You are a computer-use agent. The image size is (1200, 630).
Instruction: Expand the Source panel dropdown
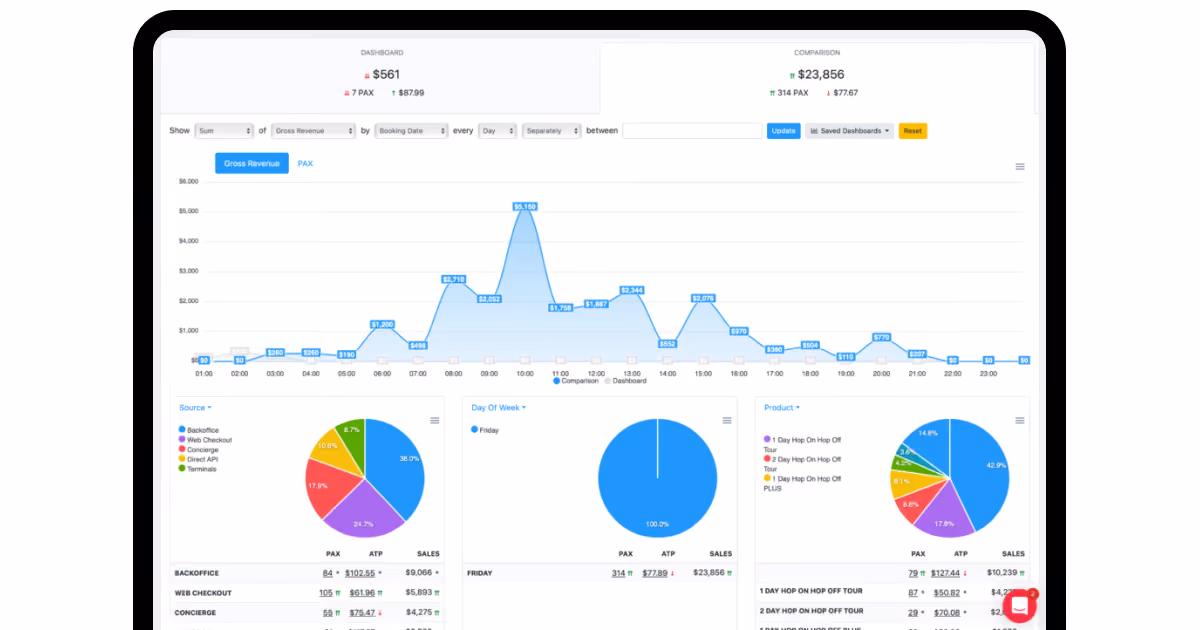[195, 408]
